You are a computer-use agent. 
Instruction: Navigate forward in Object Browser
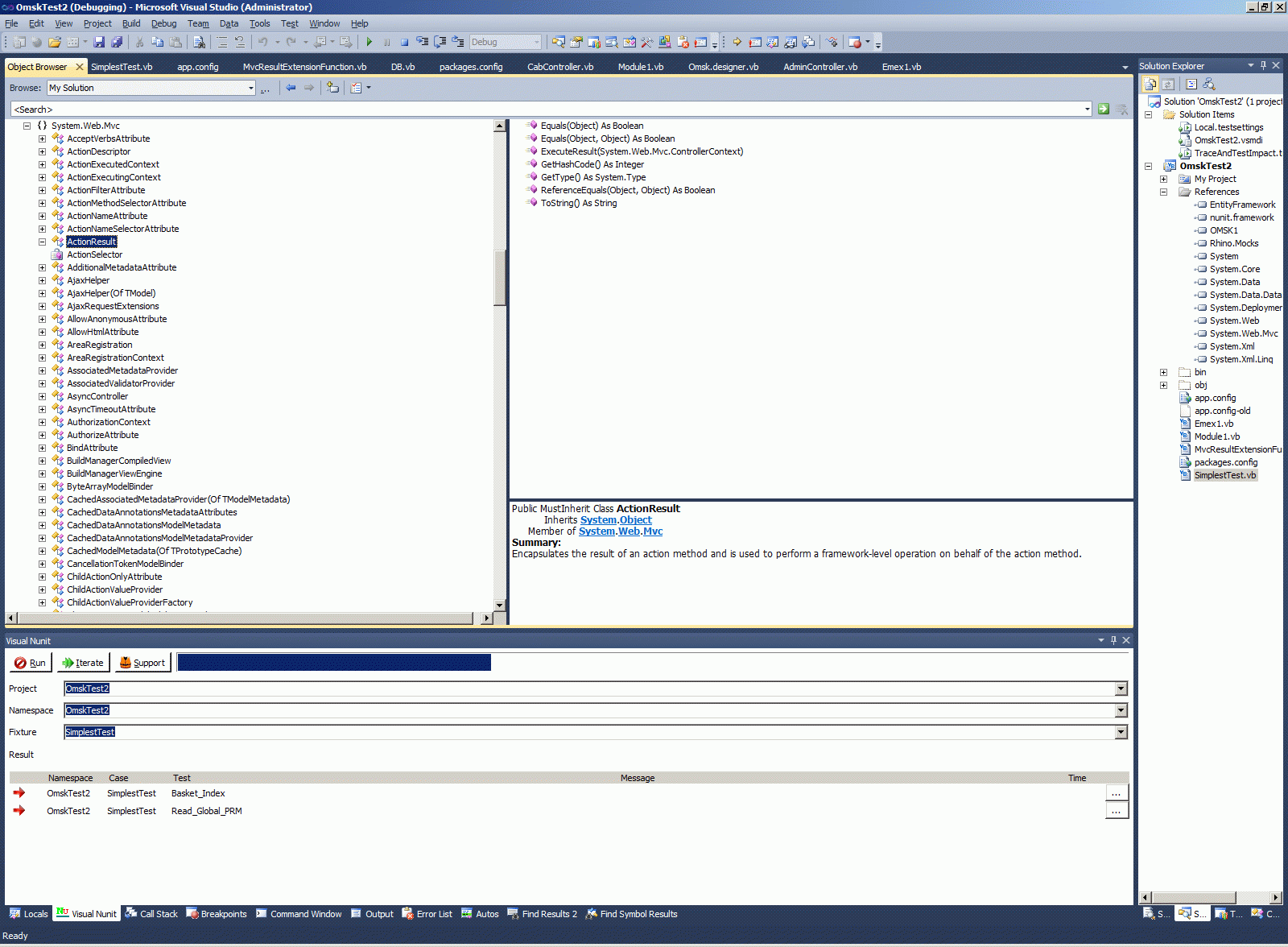click(x=309, y=88)
